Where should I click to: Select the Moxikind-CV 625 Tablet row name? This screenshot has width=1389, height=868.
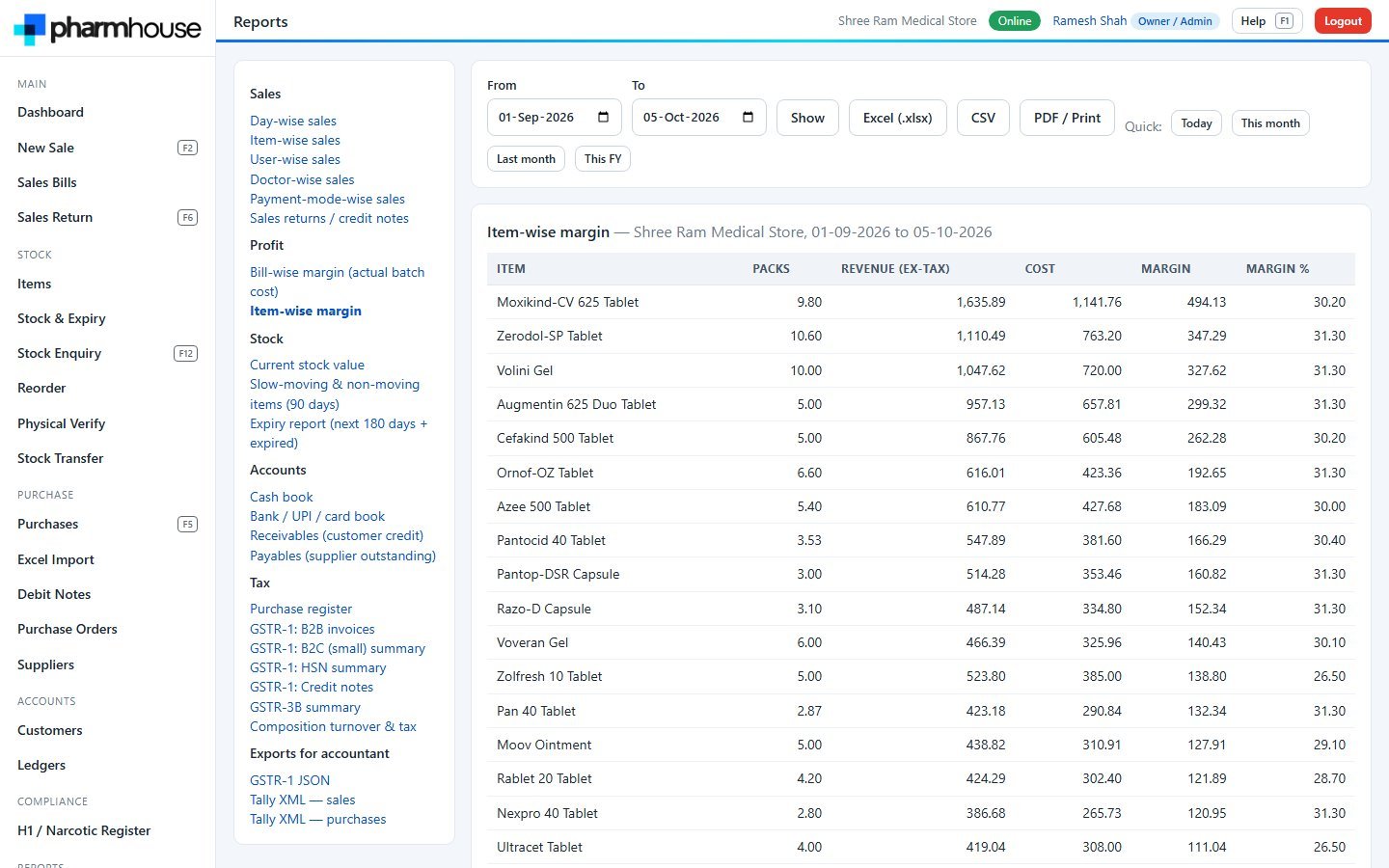pos(567,302)
